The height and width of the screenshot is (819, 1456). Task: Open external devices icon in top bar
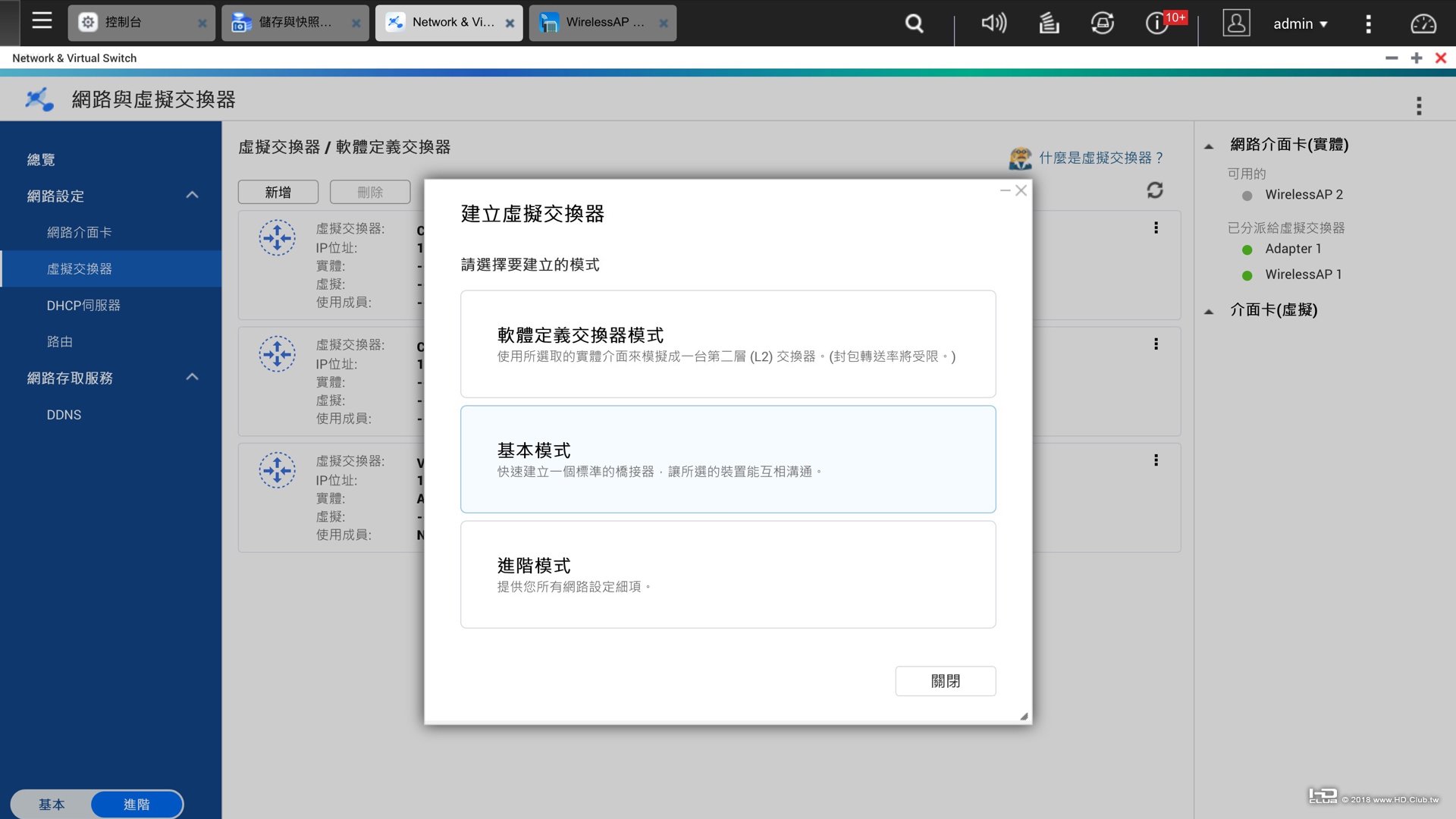point(1102,24)
